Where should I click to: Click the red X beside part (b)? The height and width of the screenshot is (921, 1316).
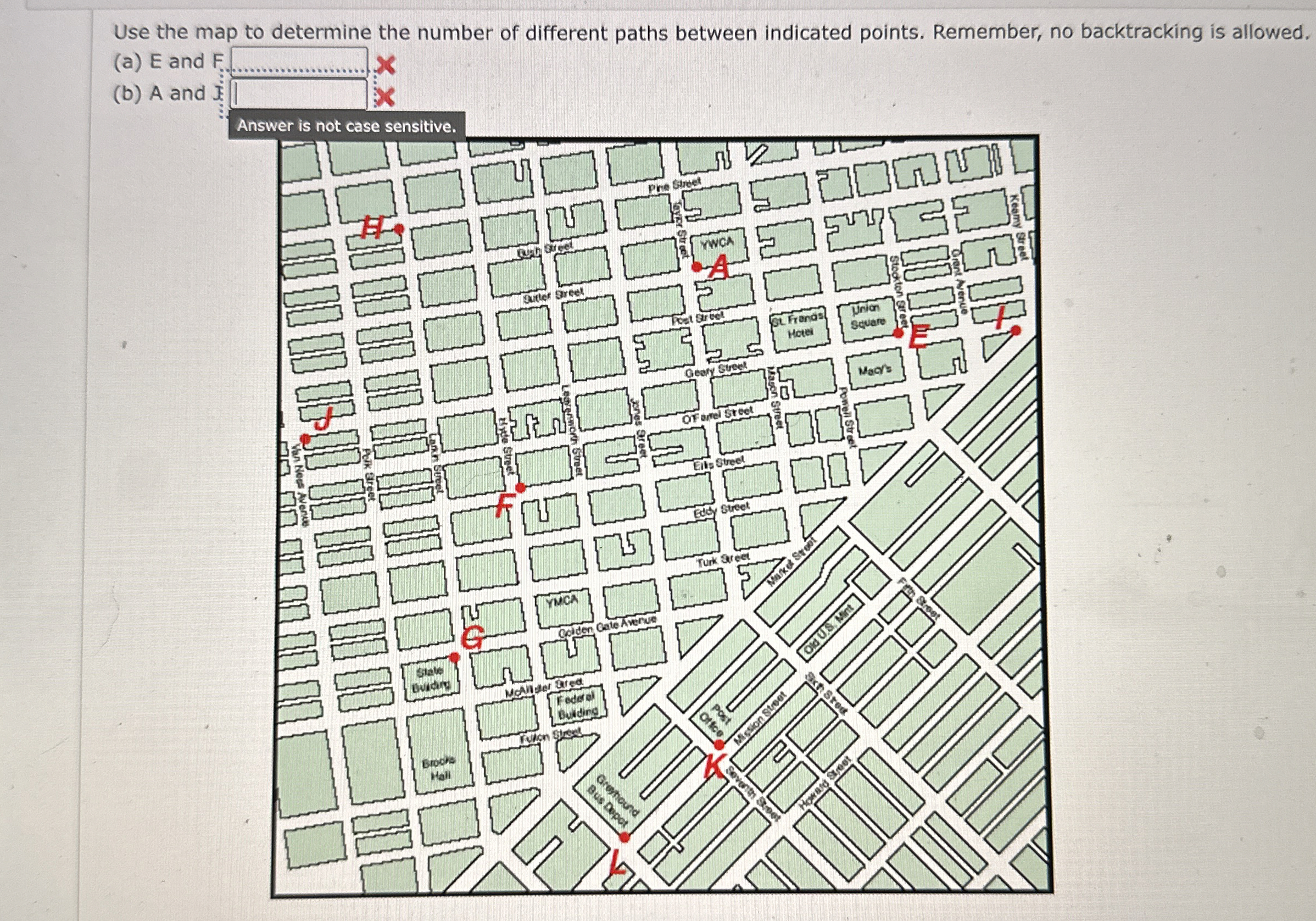(x=385, y=97)
